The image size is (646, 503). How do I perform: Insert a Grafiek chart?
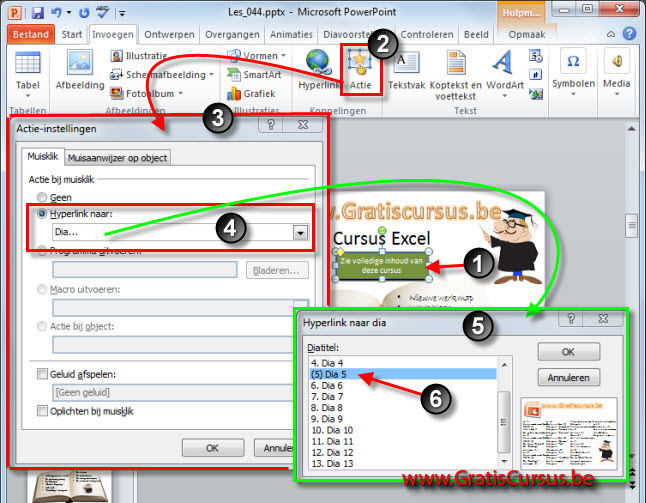251,94
